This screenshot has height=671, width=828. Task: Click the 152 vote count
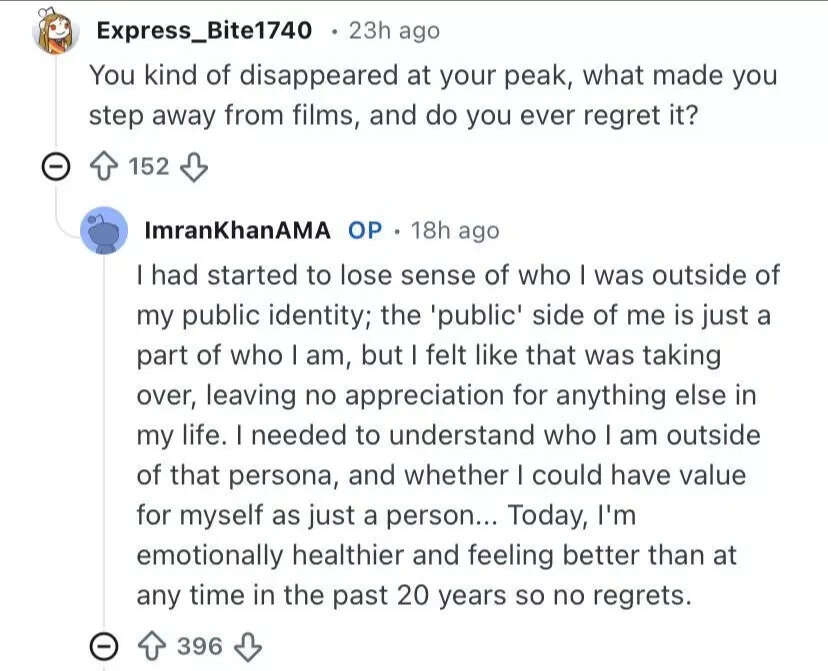tap(150, 166)
